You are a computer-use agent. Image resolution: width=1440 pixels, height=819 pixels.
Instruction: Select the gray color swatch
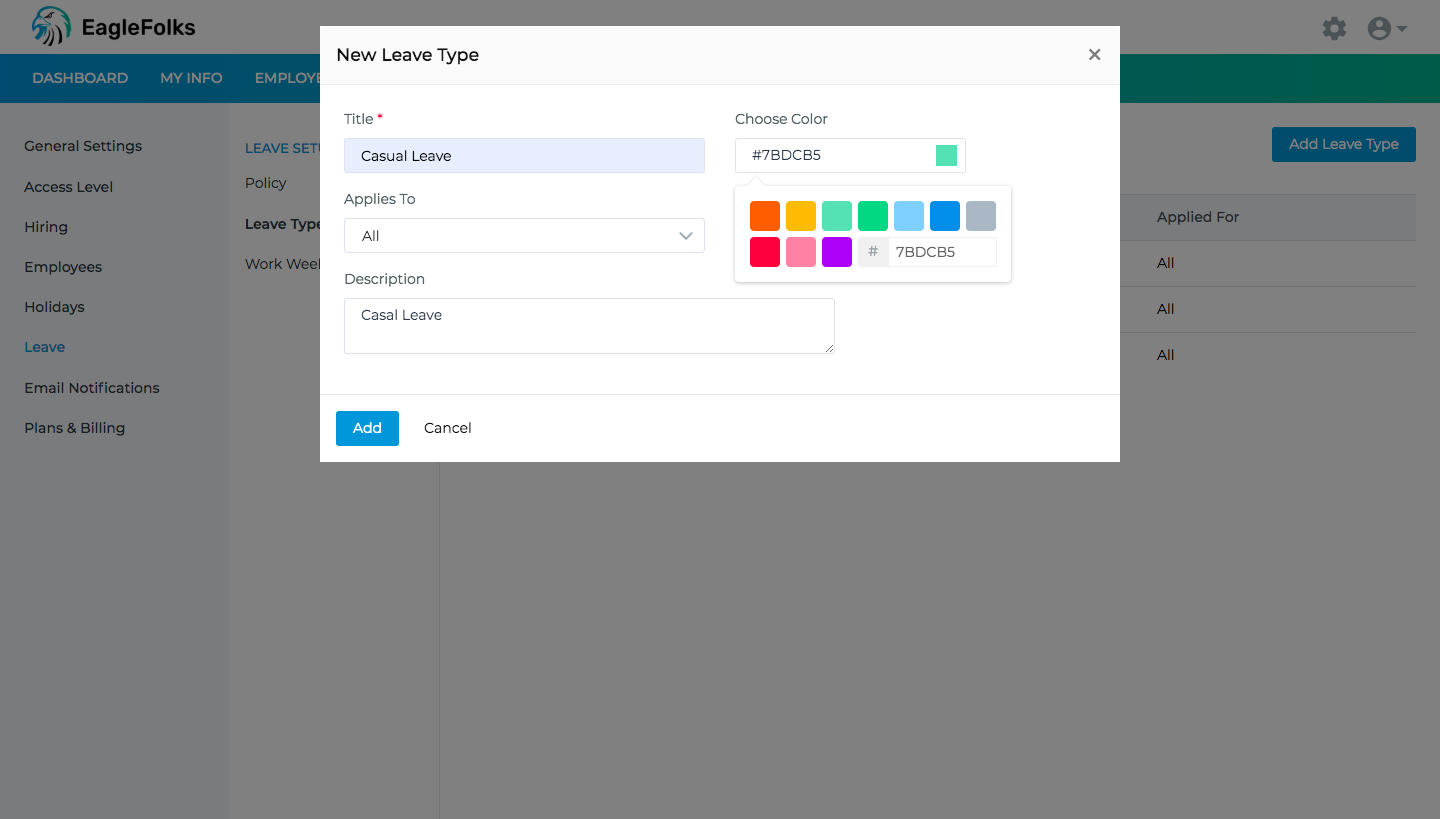[x=981, y=216]
